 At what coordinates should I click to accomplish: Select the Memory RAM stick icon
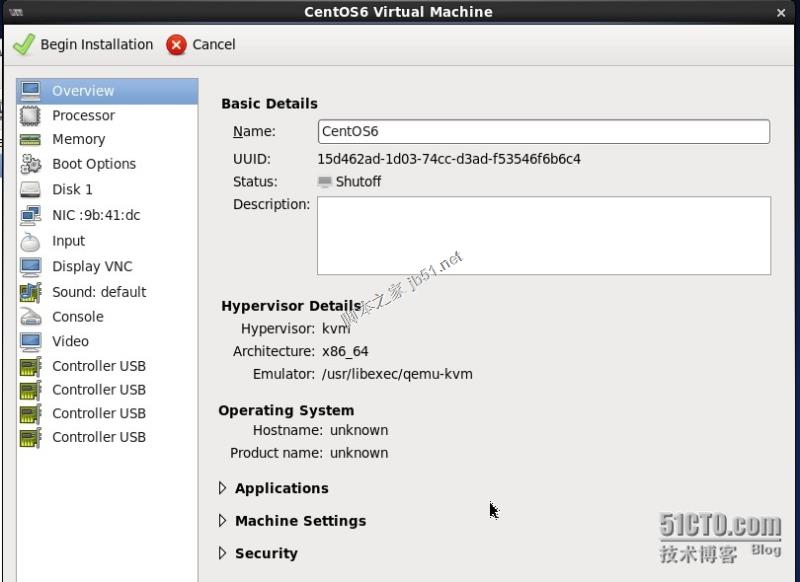[30, 139]
